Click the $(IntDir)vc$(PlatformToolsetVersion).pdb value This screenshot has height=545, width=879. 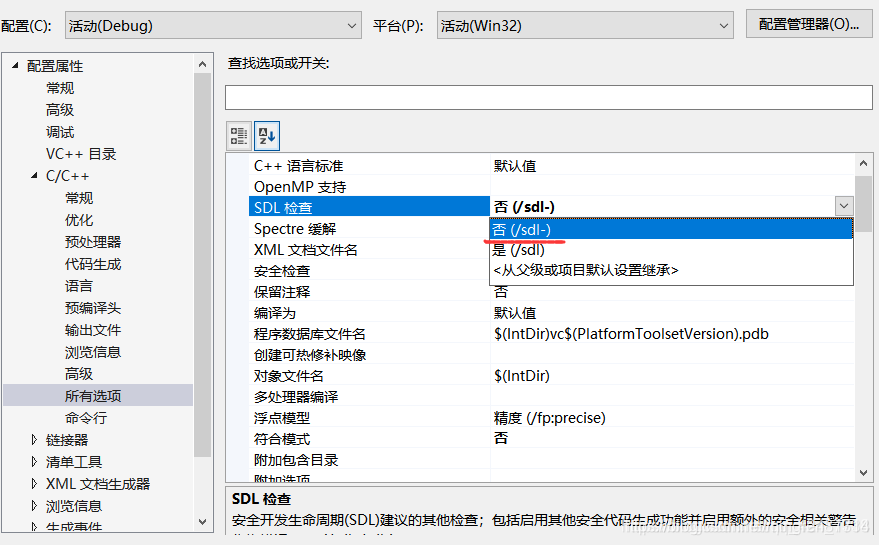[631, 334]
